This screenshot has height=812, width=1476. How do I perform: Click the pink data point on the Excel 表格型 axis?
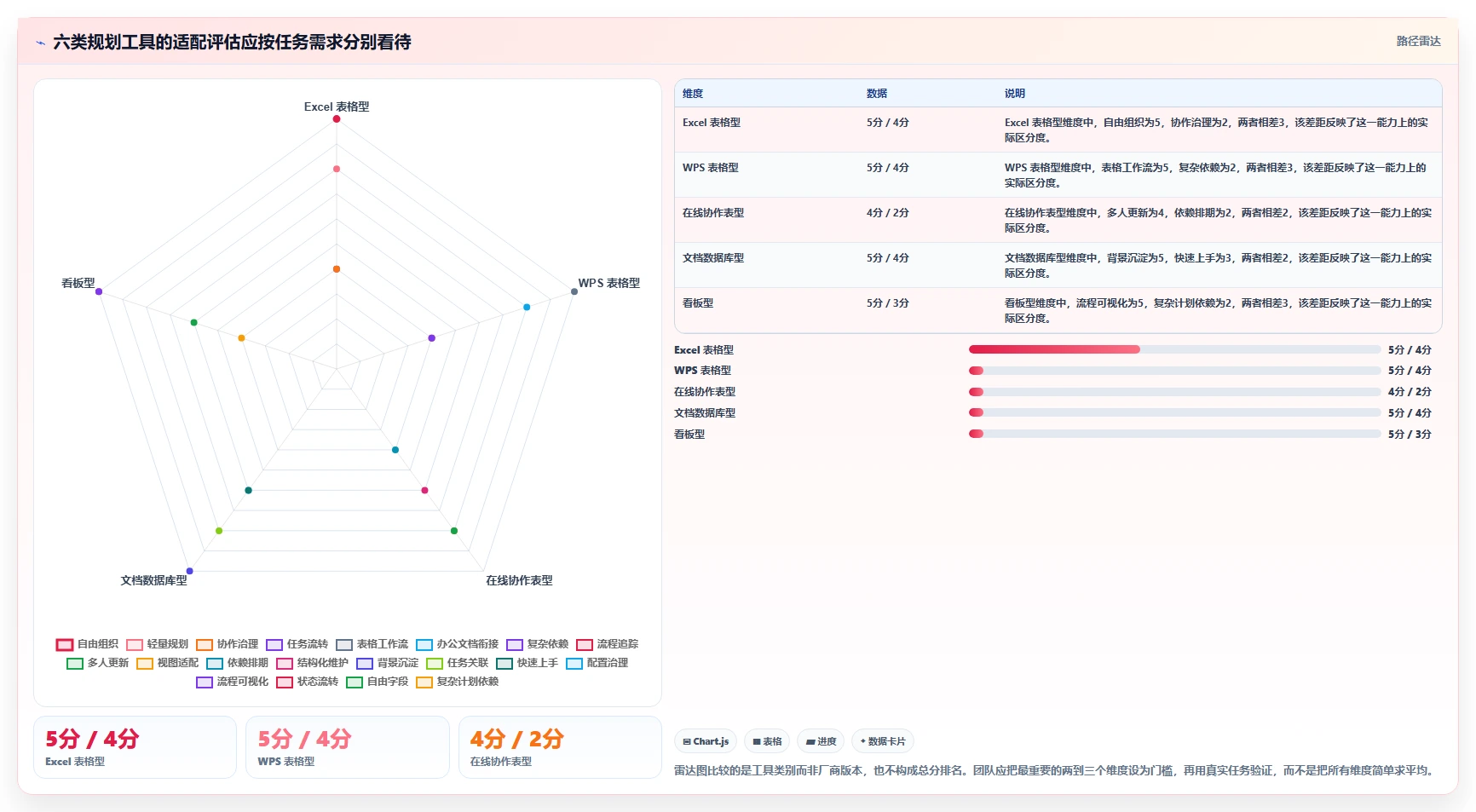point(337,169)
